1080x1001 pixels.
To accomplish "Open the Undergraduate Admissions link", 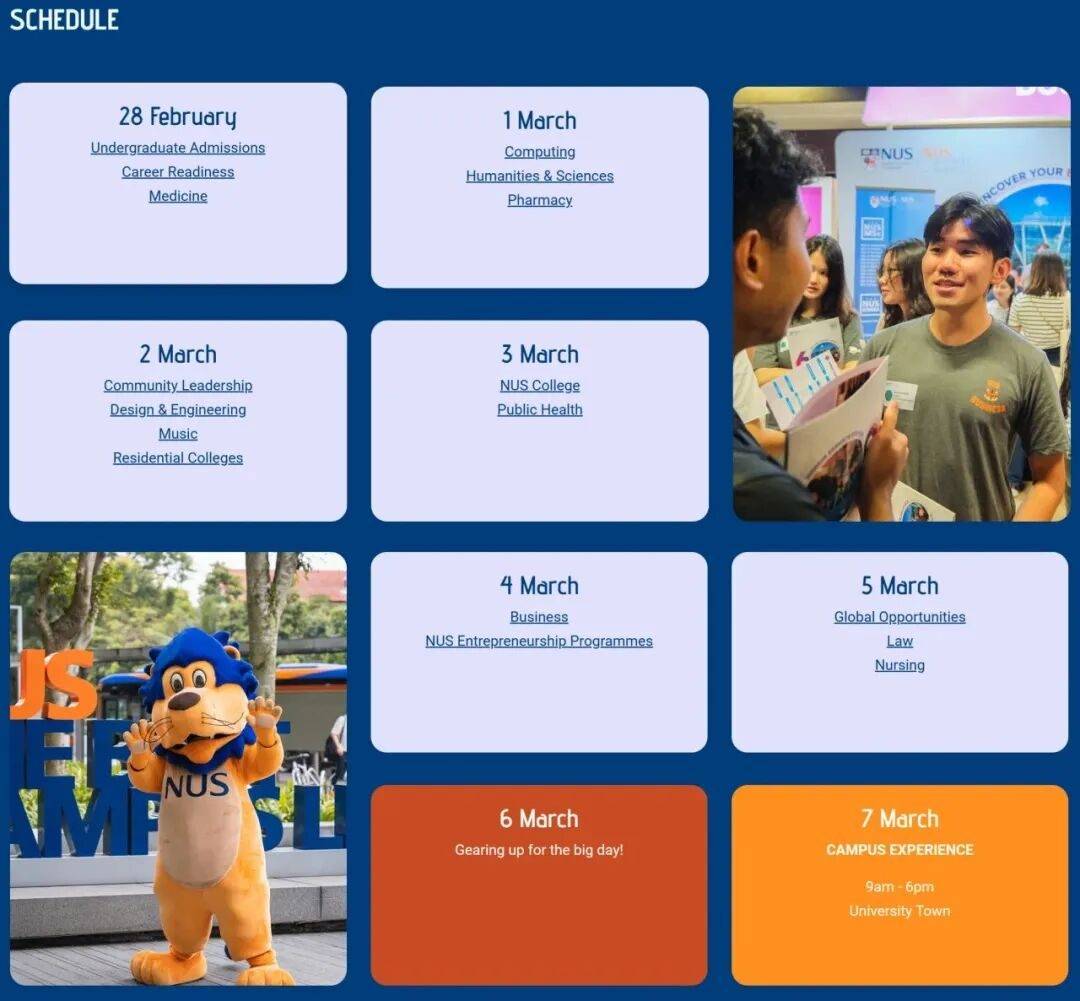I will point(178,148).
